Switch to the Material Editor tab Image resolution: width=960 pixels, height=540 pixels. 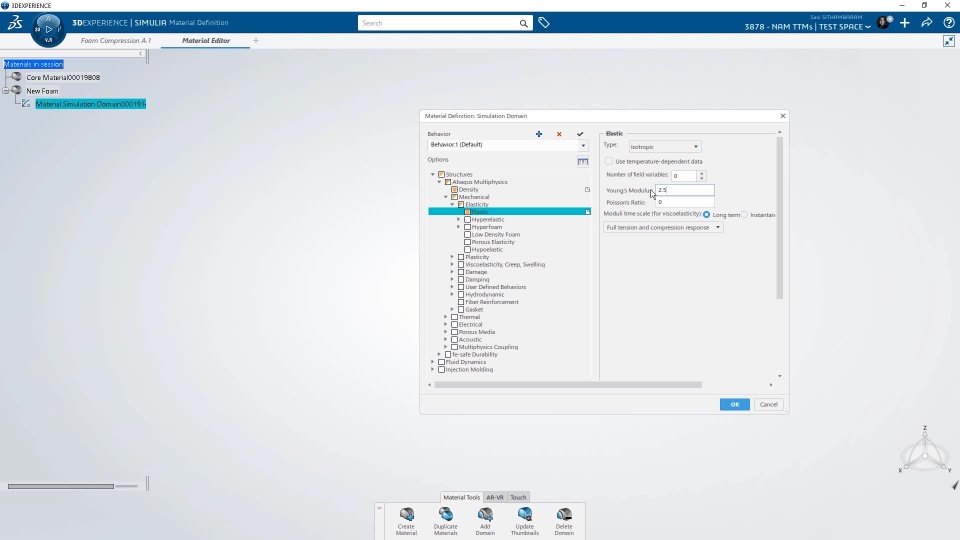click(x=206, y=40)
